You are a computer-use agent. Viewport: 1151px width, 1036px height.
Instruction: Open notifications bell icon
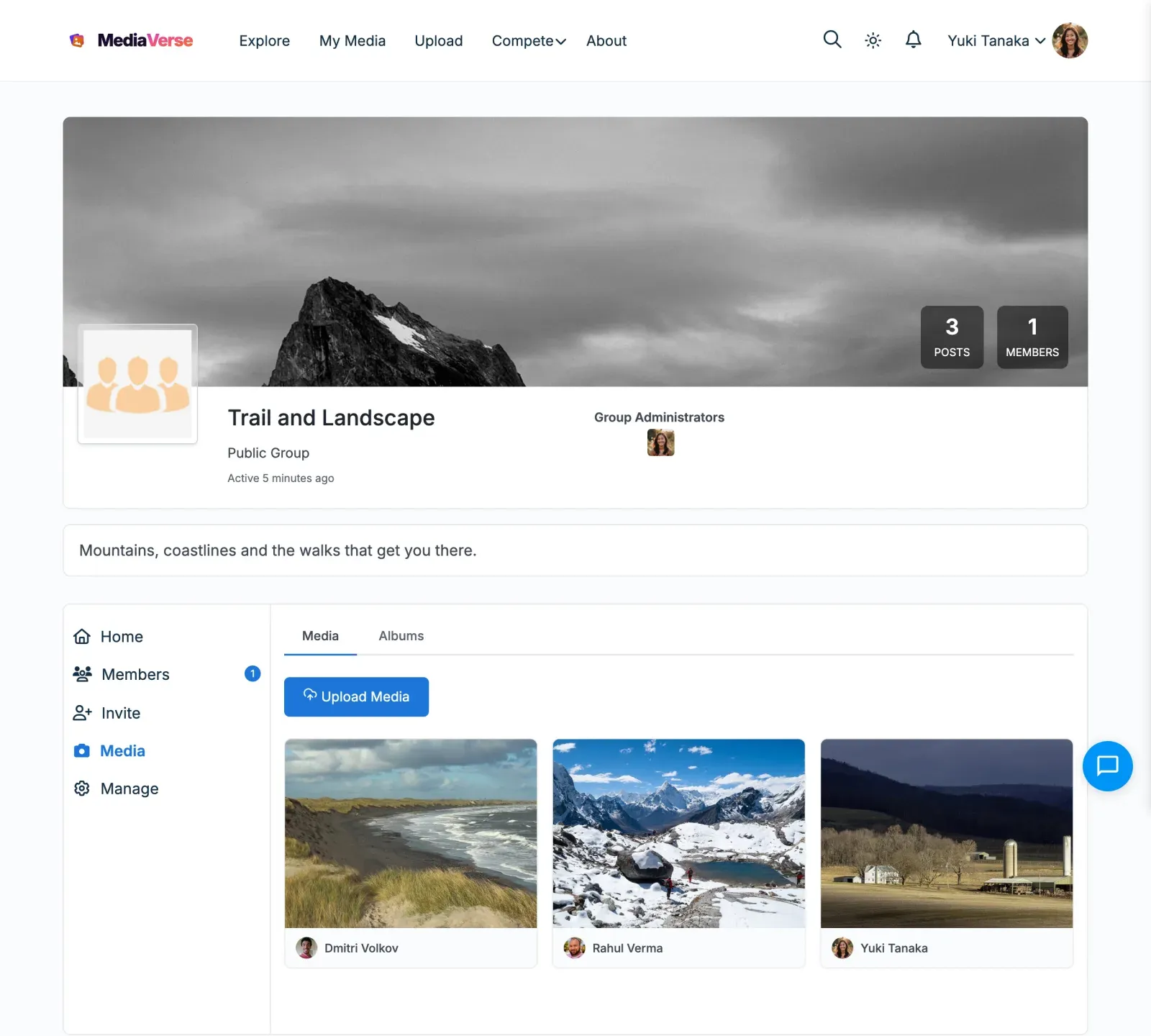(913, 40)
